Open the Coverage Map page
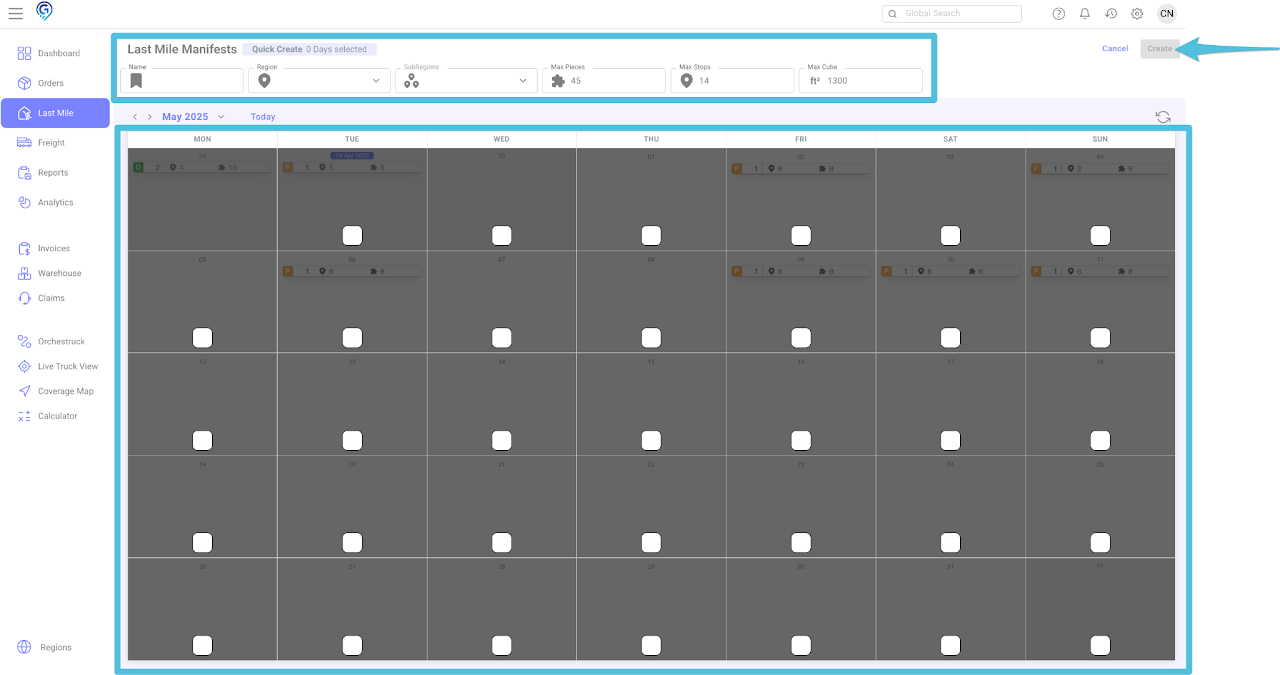1280x675 pixels. [x=66, y=391]
